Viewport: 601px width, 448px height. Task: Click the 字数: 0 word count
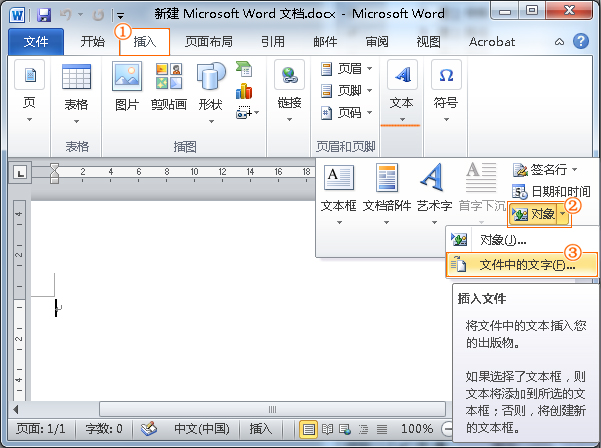(104, 428)
